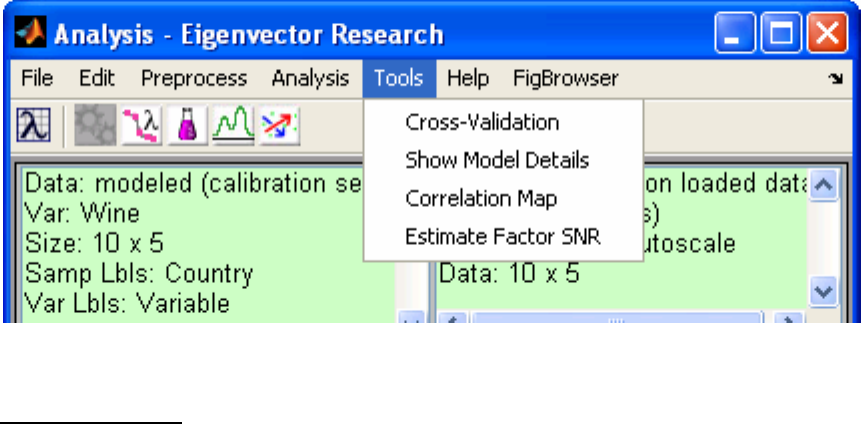Click scroll down arrow in right panel

pyautogui.click(x=823, y=291)
